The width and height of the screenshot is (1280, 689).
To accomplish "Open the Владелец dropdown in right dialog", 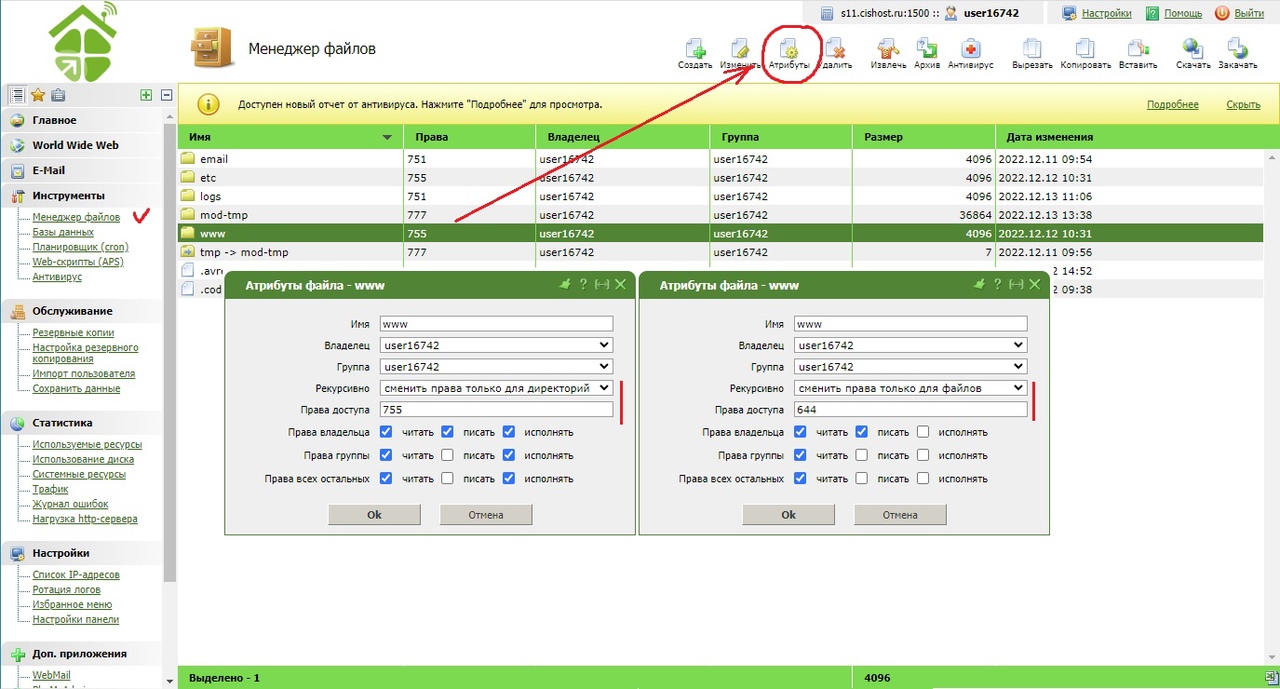I will pyautogui.click(x=910, y=345).
